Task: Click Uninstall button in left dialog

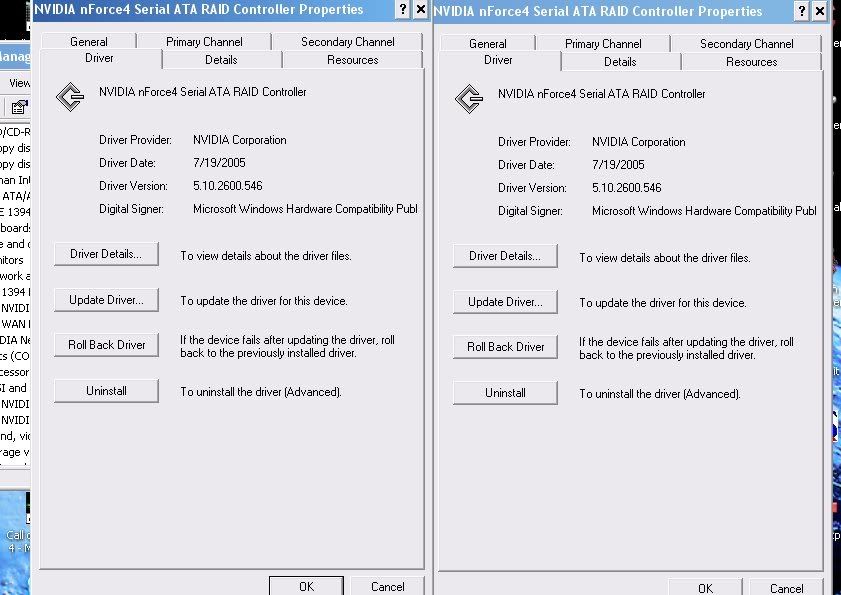Action: (x=106, y=391)
